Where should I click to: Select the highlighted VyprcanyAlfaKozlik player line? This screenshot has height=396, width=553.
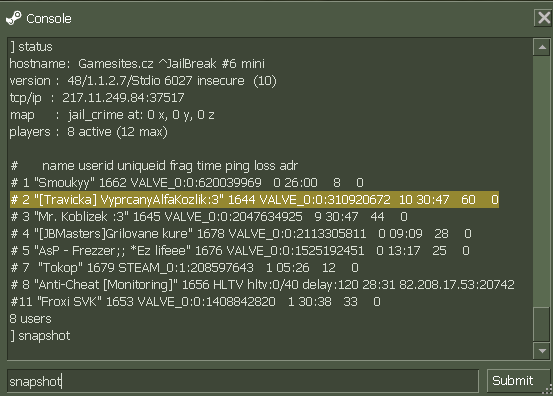click(254, 200)
